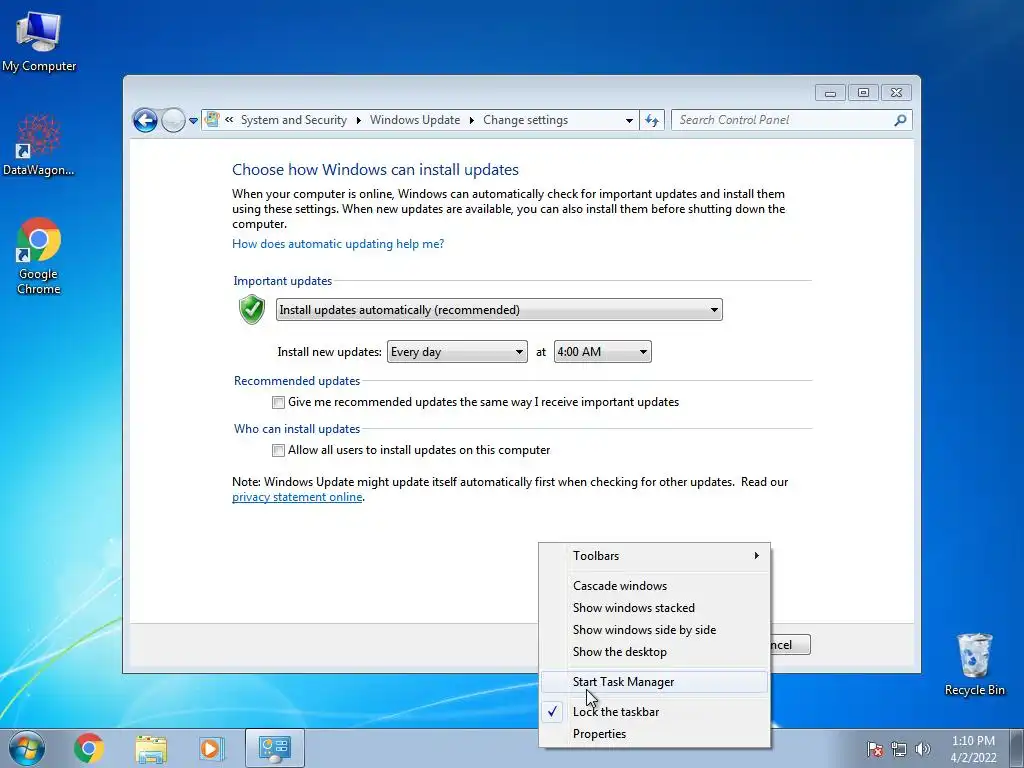Open the Windows Start orb
The height and width of the screenshot is (768, 1024).
click(27, 748)
